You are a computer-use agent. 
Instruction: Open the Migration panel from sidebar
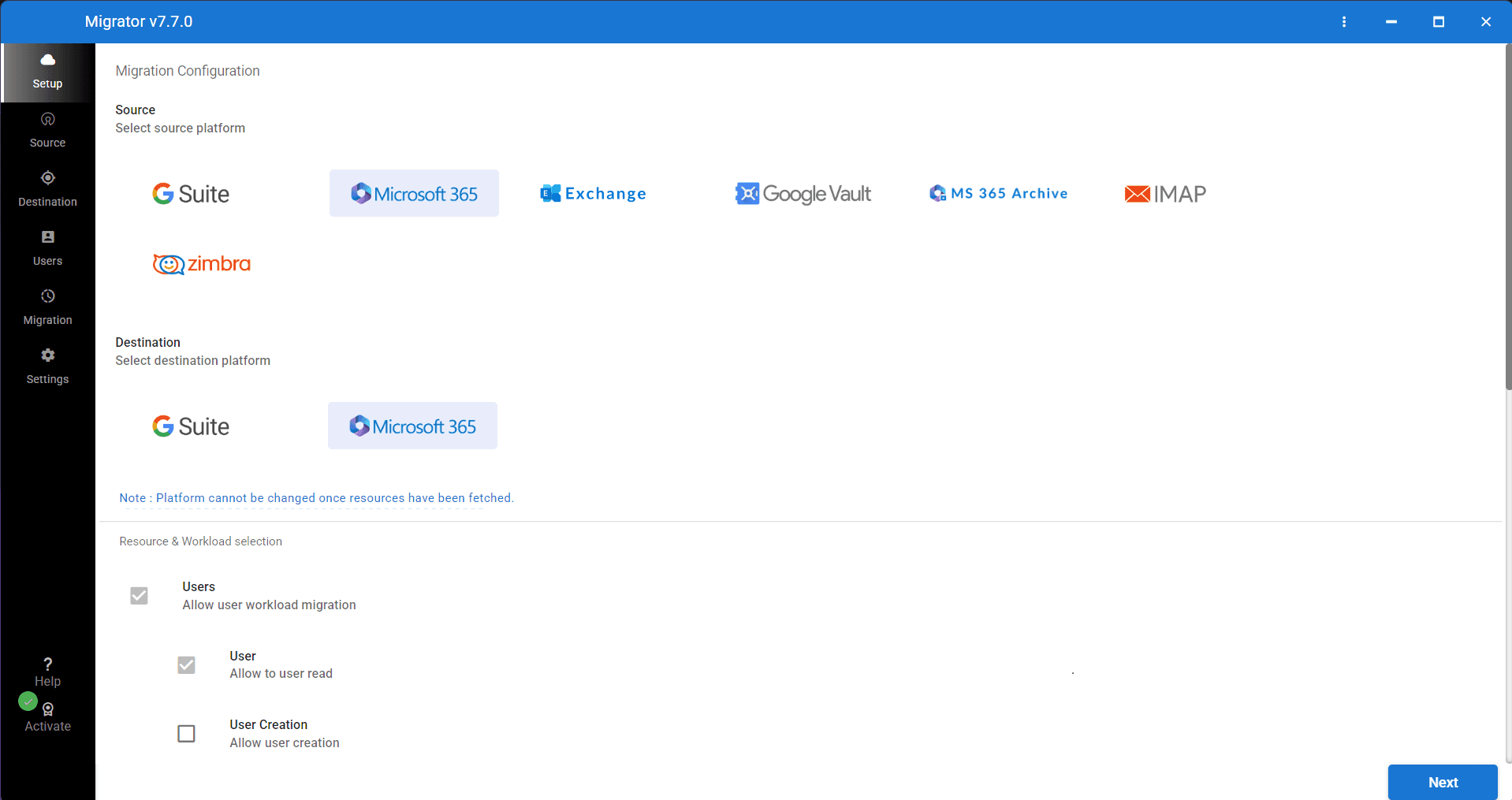(47, 307)
